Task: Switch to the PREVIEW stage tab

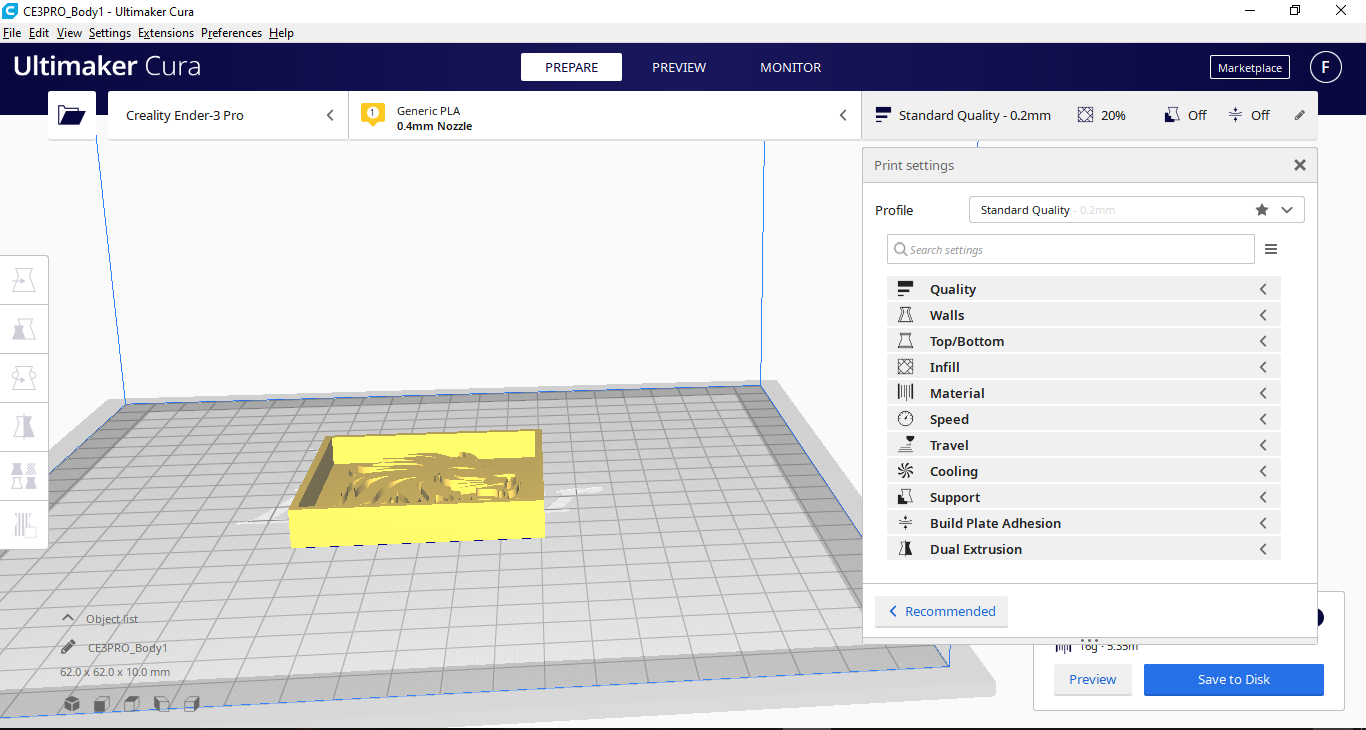Action: pos(679,67)
